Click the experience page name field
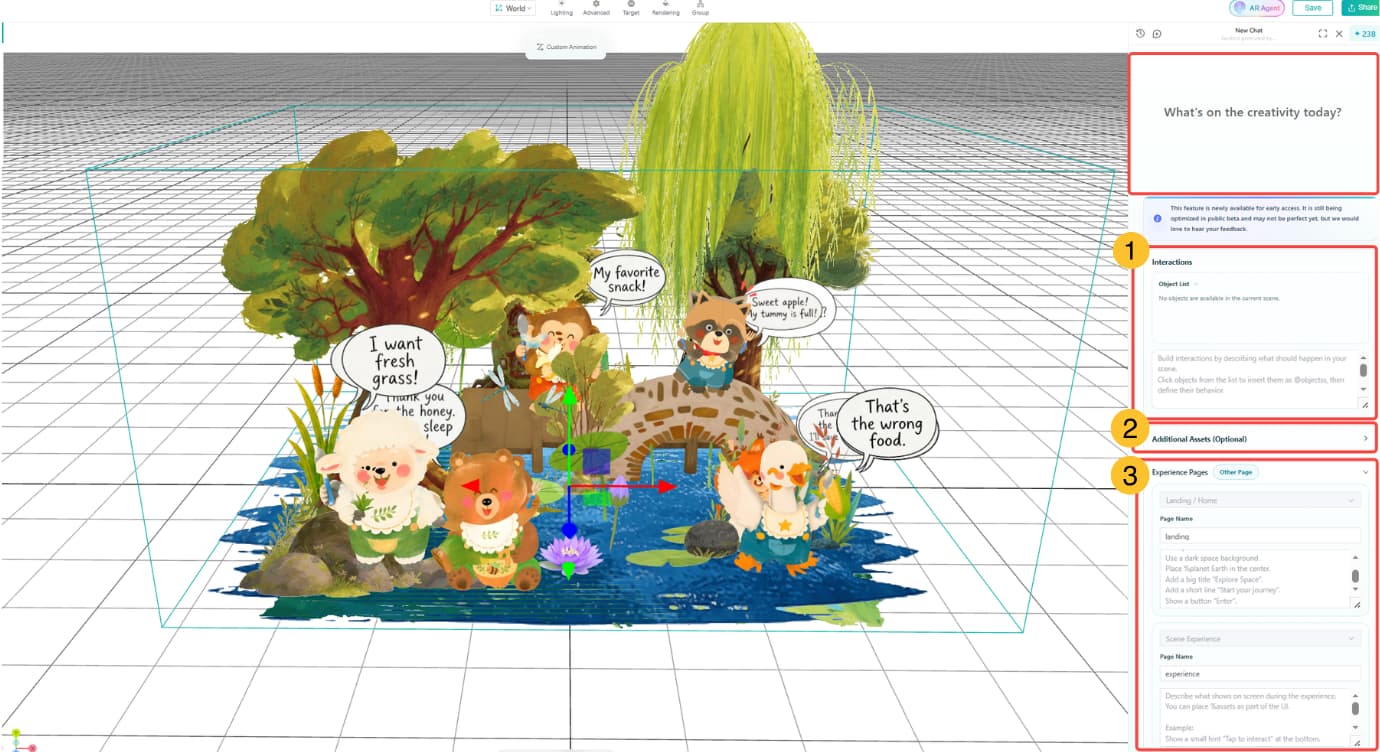The image size is (1380, 752). [1260, 674]
